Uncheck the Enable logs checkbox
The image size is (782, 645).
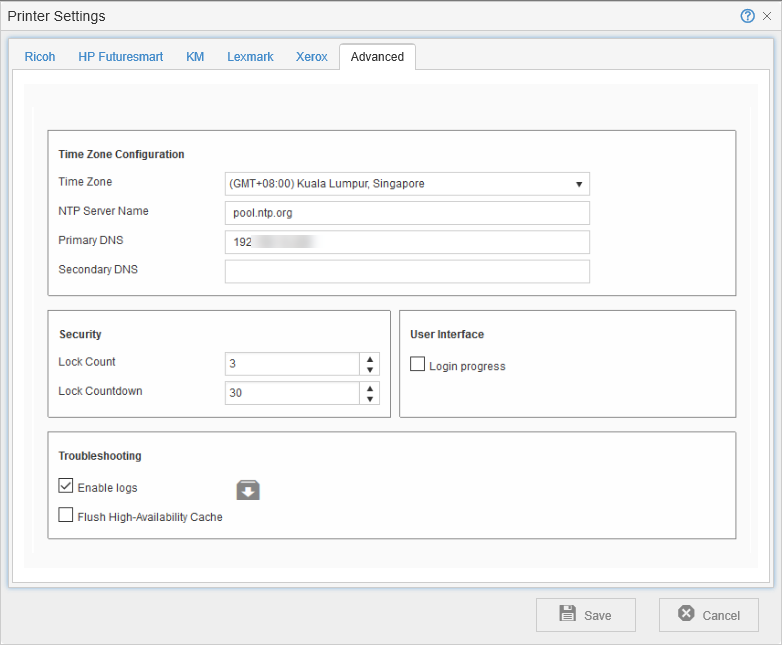click(66, 486)
